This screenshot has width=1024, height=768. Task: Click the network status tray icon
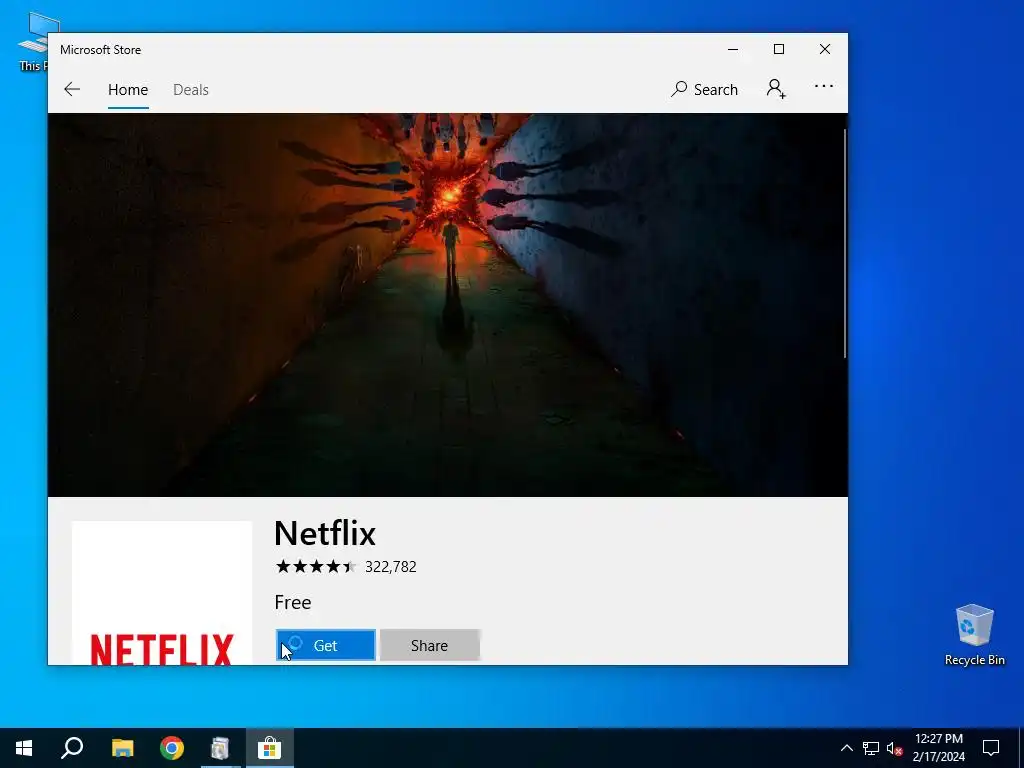871,748
